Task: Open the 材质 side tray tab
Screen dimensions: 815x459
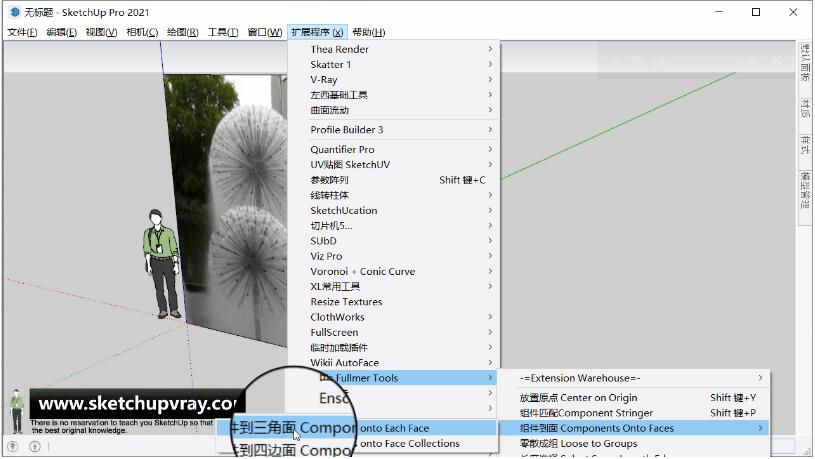Action: tap(805, 108)
